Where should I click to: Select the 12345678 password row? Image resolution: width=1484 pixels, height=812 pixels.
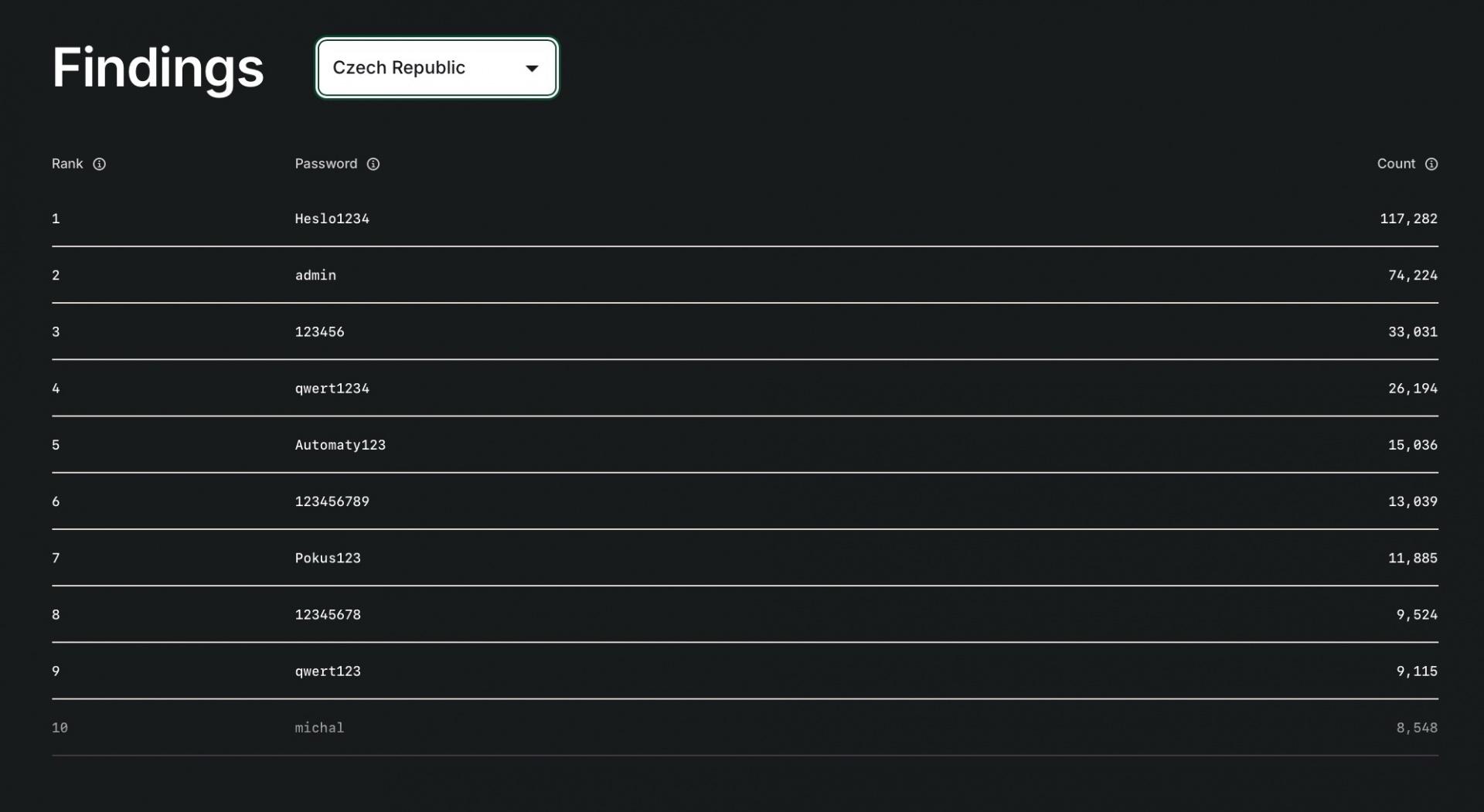[x=328, y=615]
